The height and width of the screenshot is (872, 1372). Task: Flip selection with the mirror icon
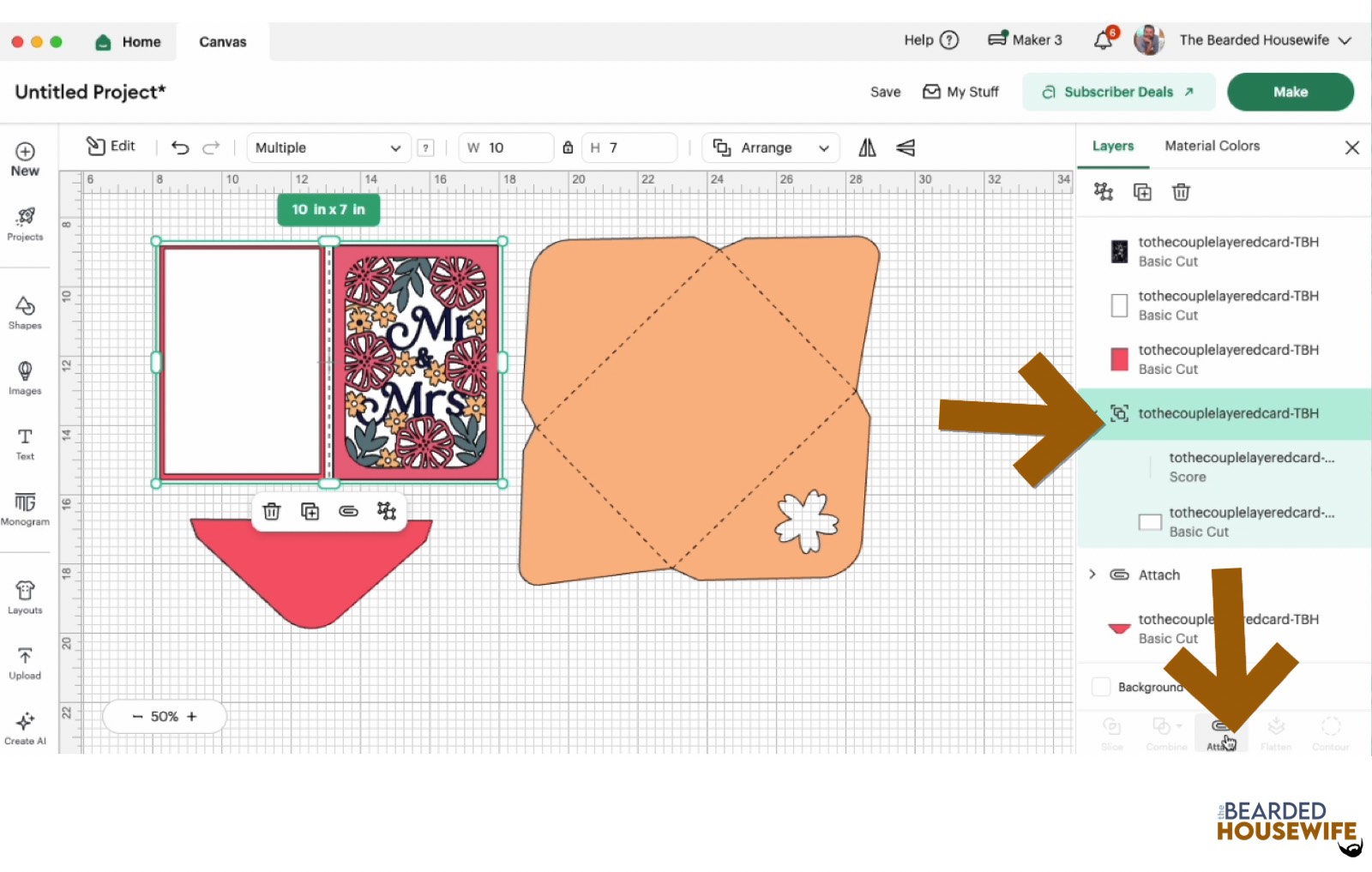(867, 147)
